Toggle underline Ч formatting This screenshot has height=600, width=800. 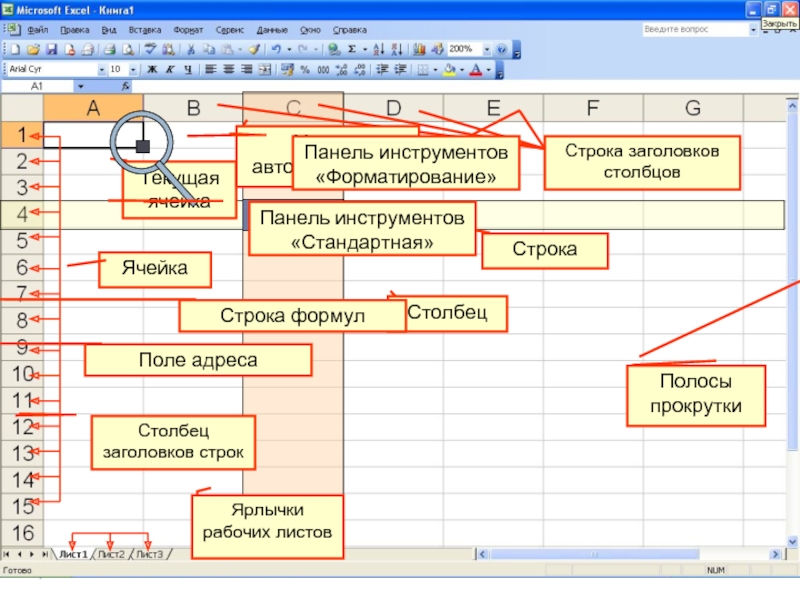pos(186,70)
